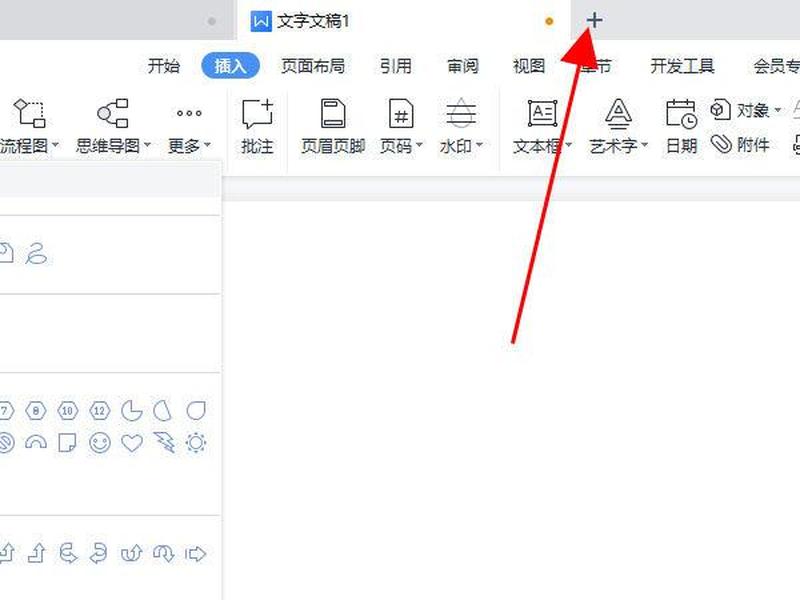This screenshot has height=600, width=800.
Task: Open the 文本框 text box dropdown arrow
Action: [568, 145]
